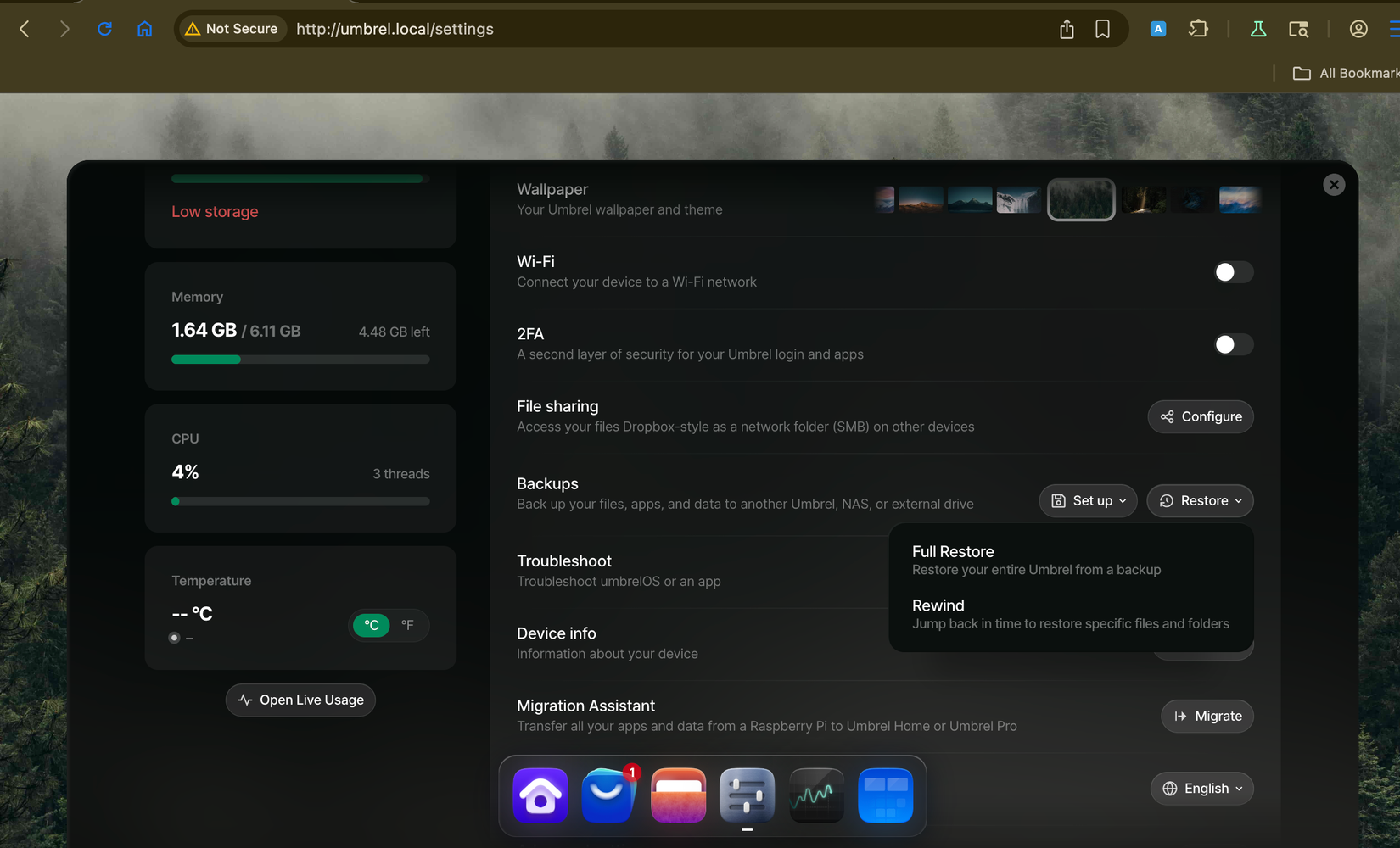The width and height of the screenshot is (1400, 848).
Task: Select the °C temperature unit
Action: pos(372,625)
